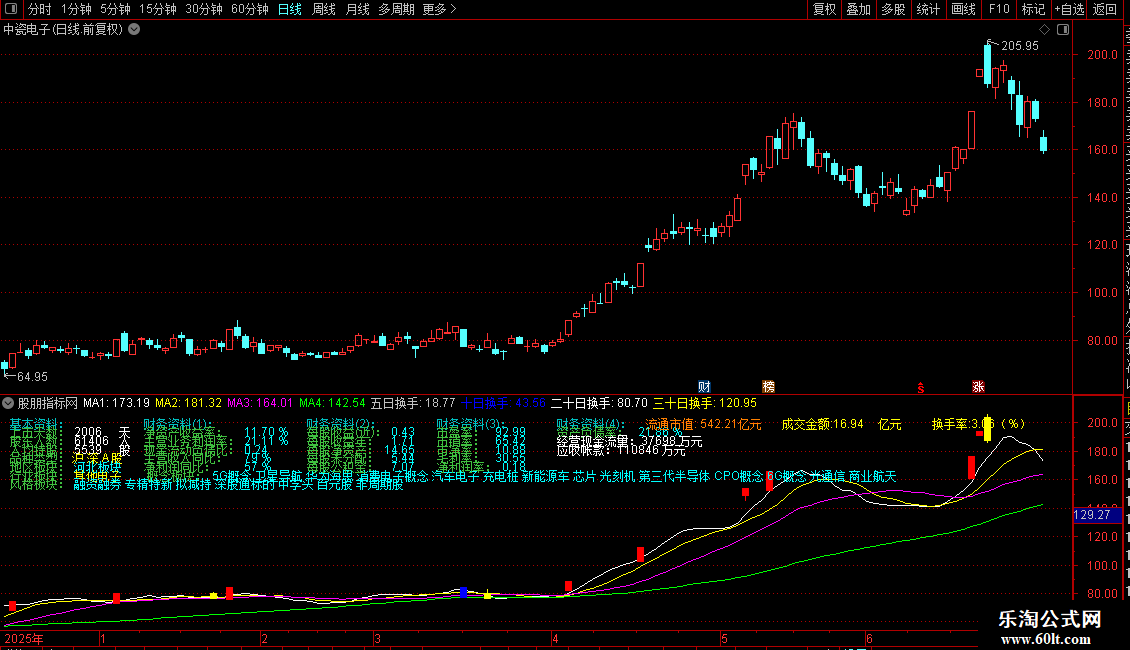Image resolution: width=1130 pixels, height=650 pixels.
Task: Click the 叠加 overlay button
Action: point(858,9)
